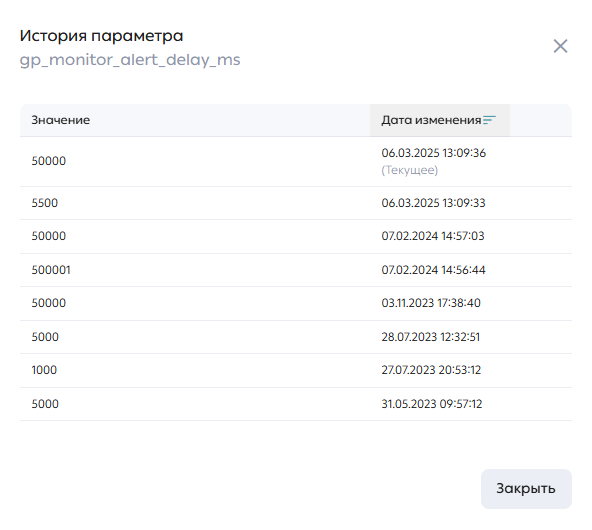592x530 pixels.
Task: Click date 06.03.2025 13:09:36
Action: 433,153
